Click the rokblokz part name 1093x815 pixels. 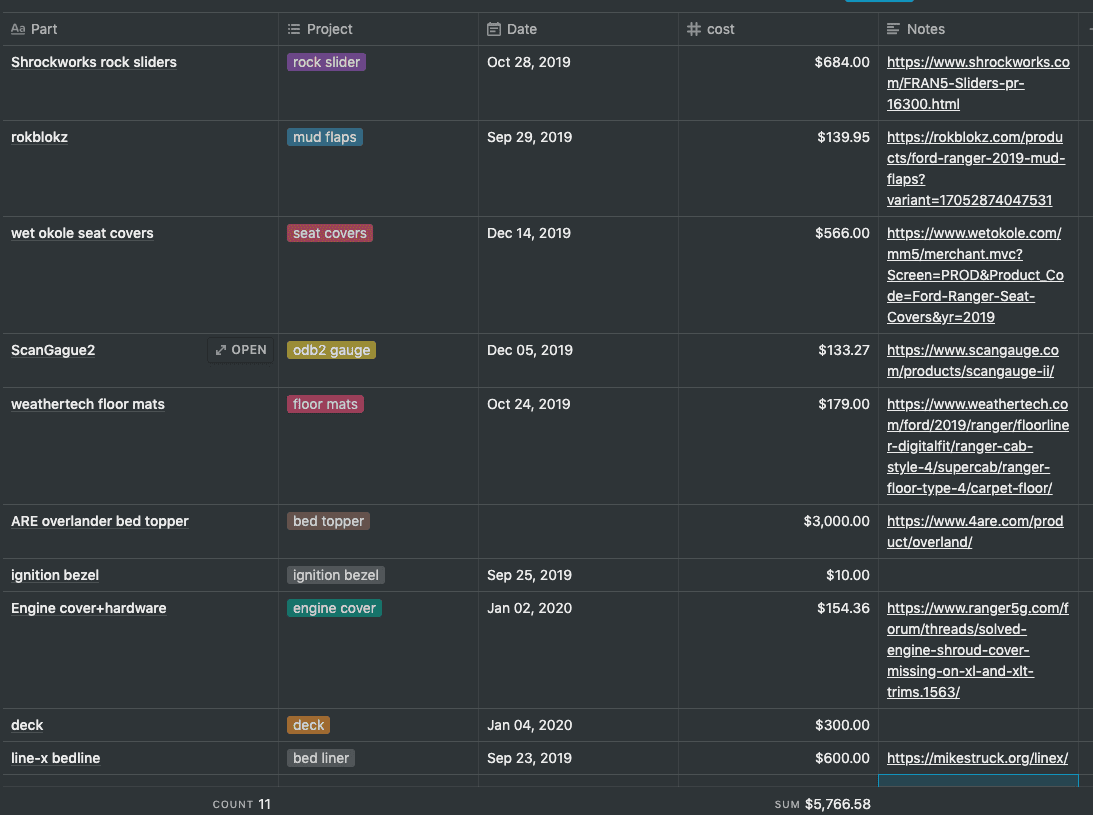pos(40,137)
